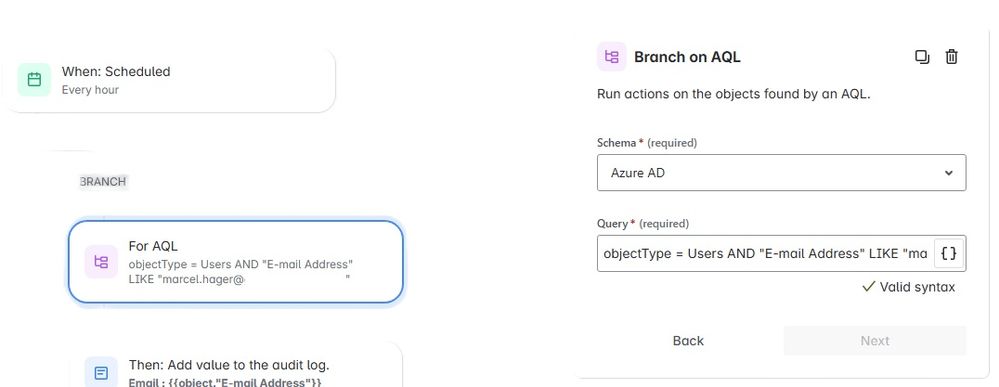Click the Query required field label
999x387 pixels.
[x=643, y=224]
